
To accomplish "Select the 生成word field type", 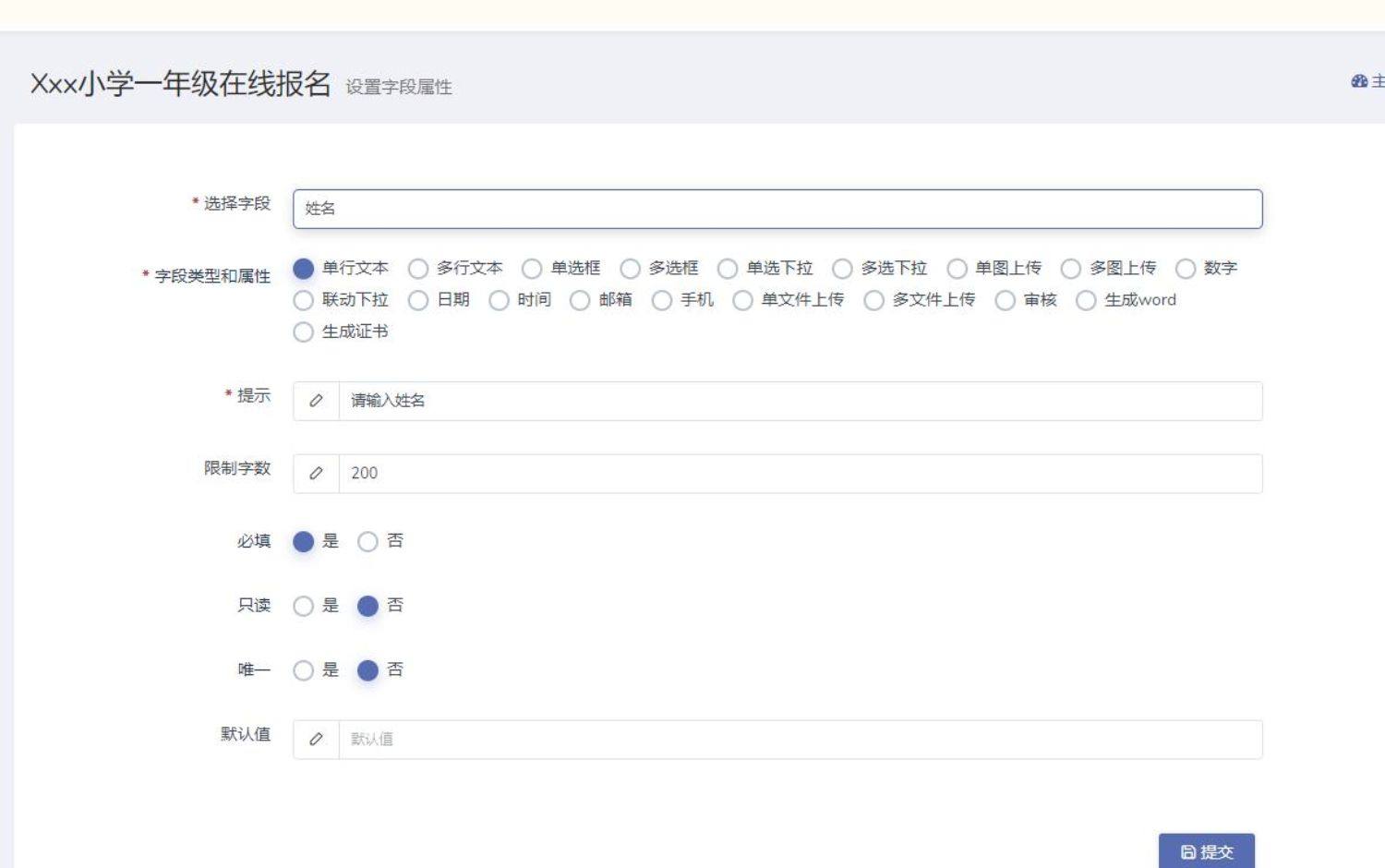I will (1086, 300).
